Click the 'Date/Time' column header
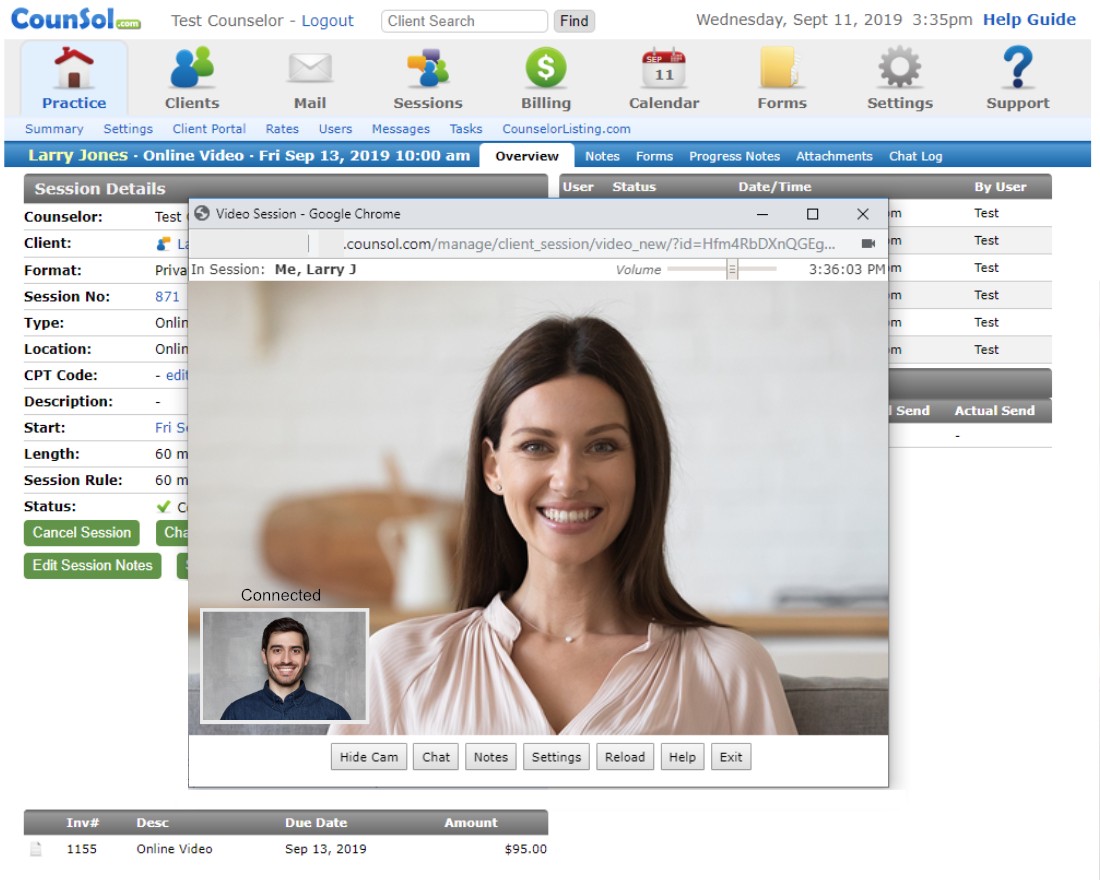Screen dimensions: 1100x880 click(x=774, y=187)
